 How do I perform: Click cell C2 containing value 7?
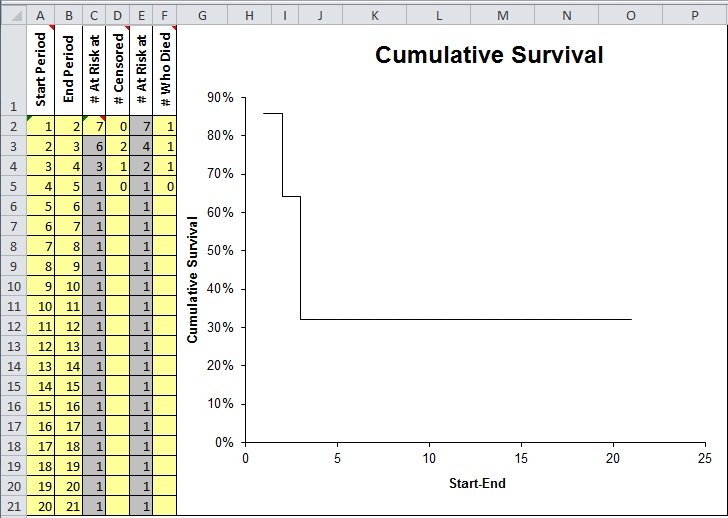(94, 126)
